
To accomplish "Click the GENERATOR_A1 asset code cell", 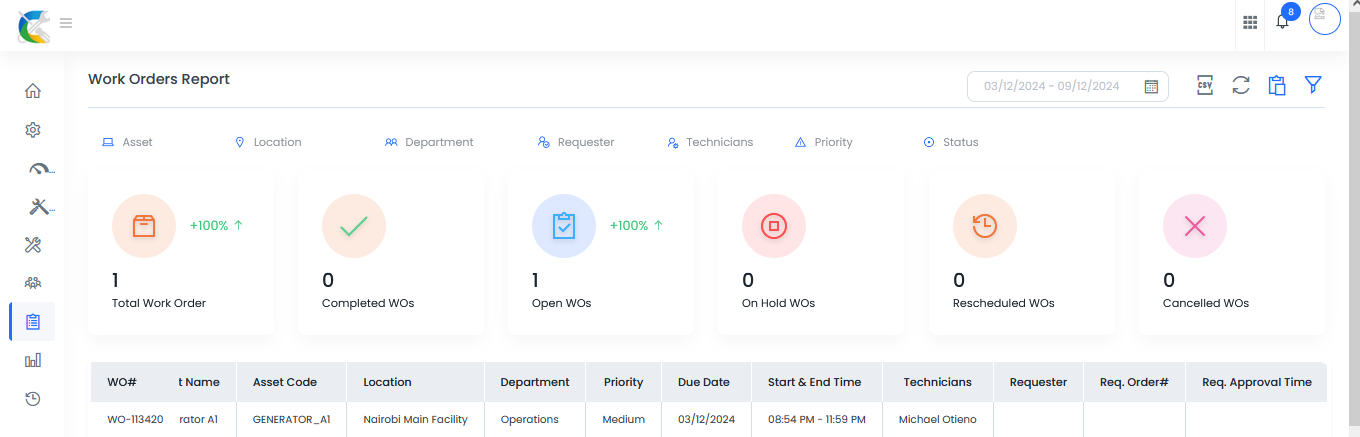I will (292, 419).
